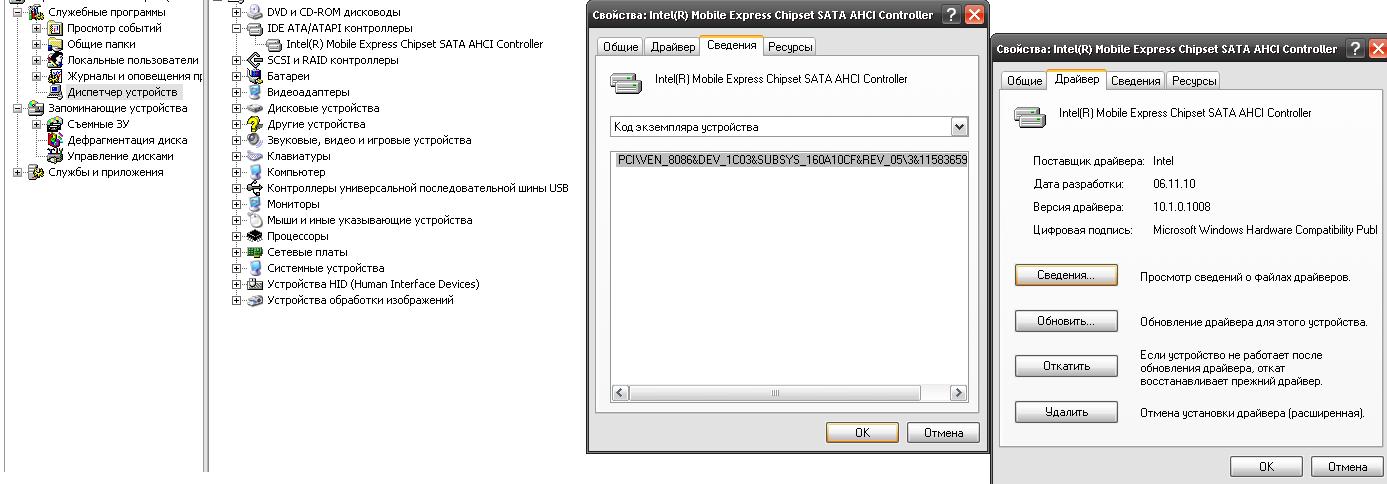Click the Батареи device icon
This screenshot has width=1387, height=484.
click(x=255, y=76)
